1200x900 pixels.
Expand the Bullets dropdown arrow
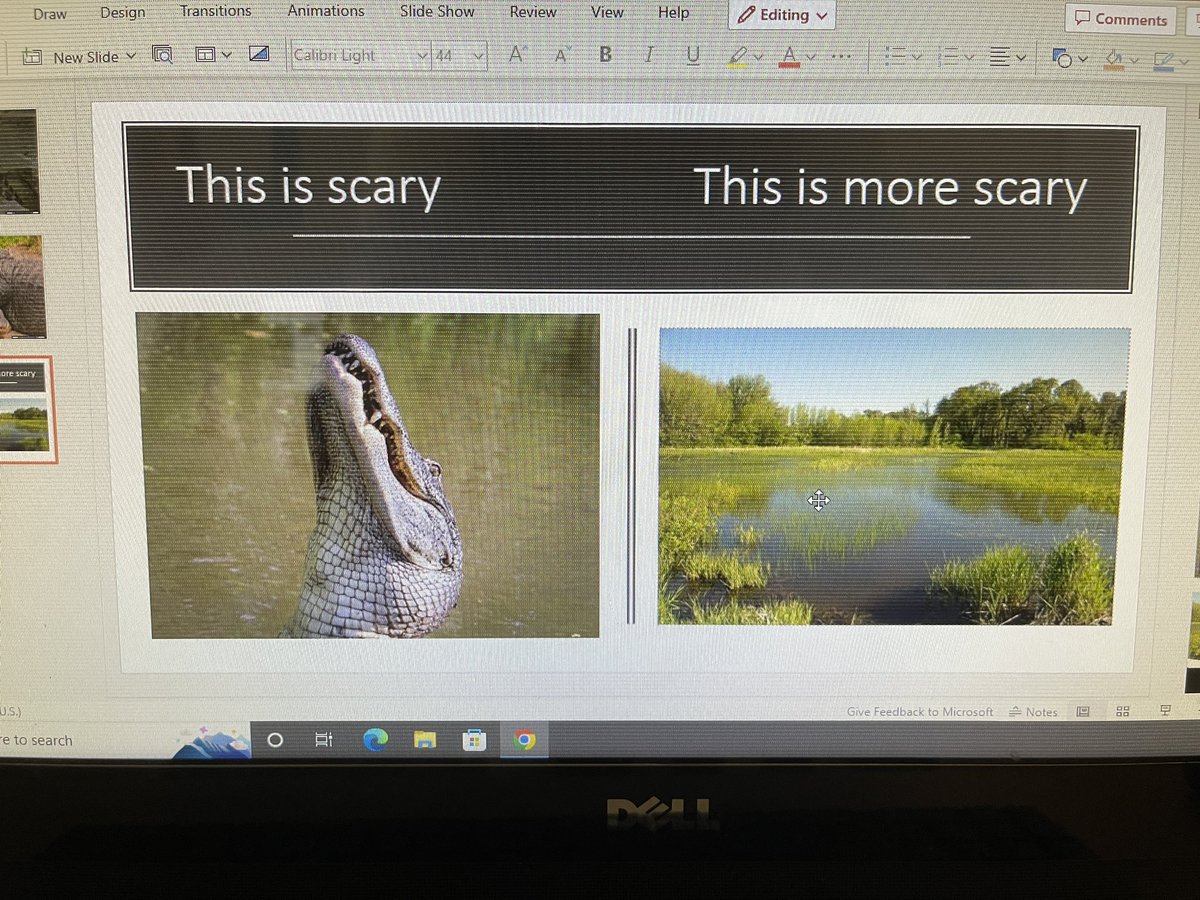pos(915,59)
